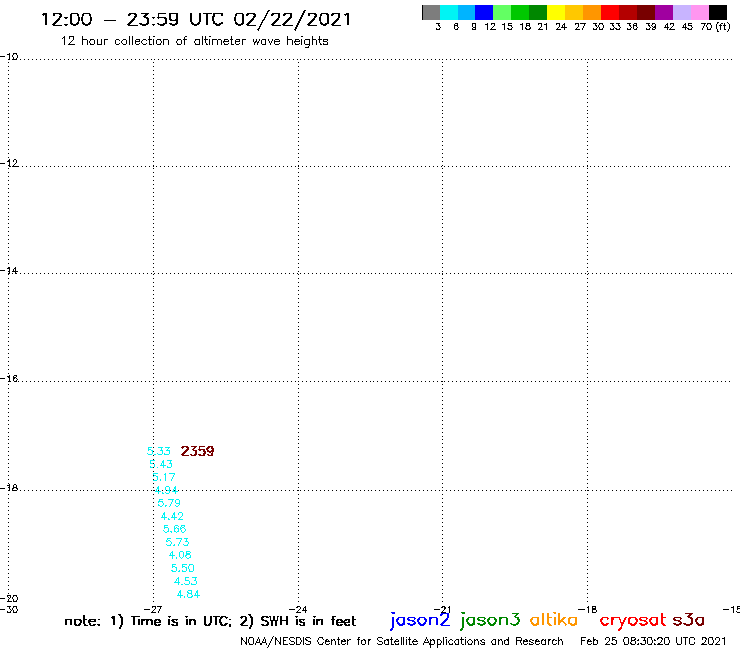Image resolution: width=740 pixels, height=650 pixels.
Task: Click the lavender swatch in the color bar
Action: 681,12
